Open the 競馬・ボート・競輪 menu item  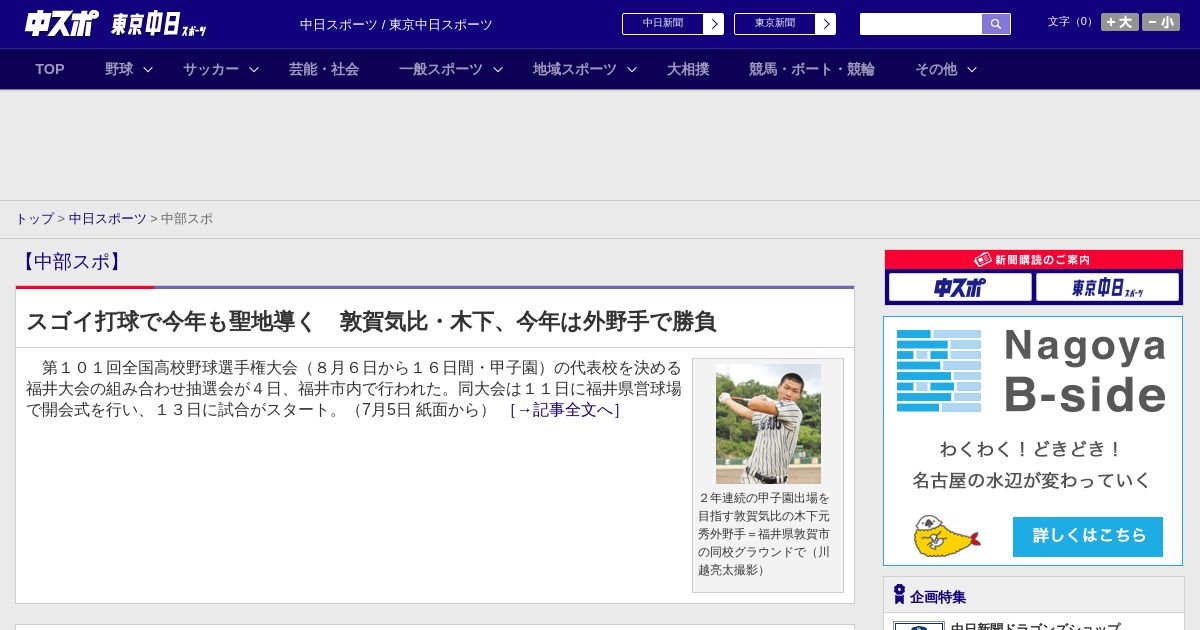click(x=812, y=69)
